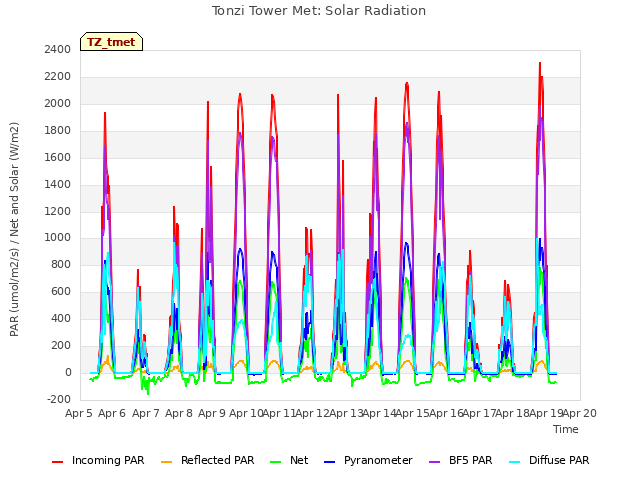This screenshot has height=480, width=640.
Task: Click the Incoming PAR peak on Apr 15
Action: coord(407,83)
